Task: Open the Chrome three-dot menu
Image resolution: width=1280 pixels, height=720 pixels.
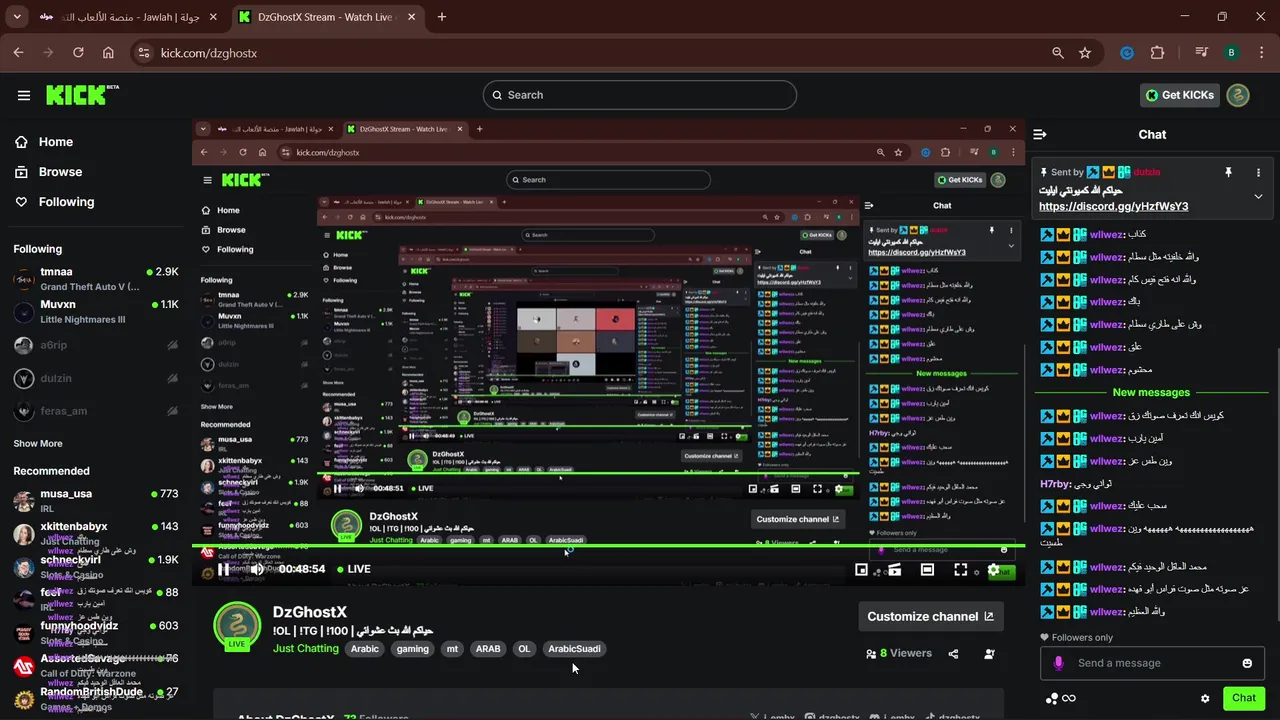Action: click(1260, 53)
